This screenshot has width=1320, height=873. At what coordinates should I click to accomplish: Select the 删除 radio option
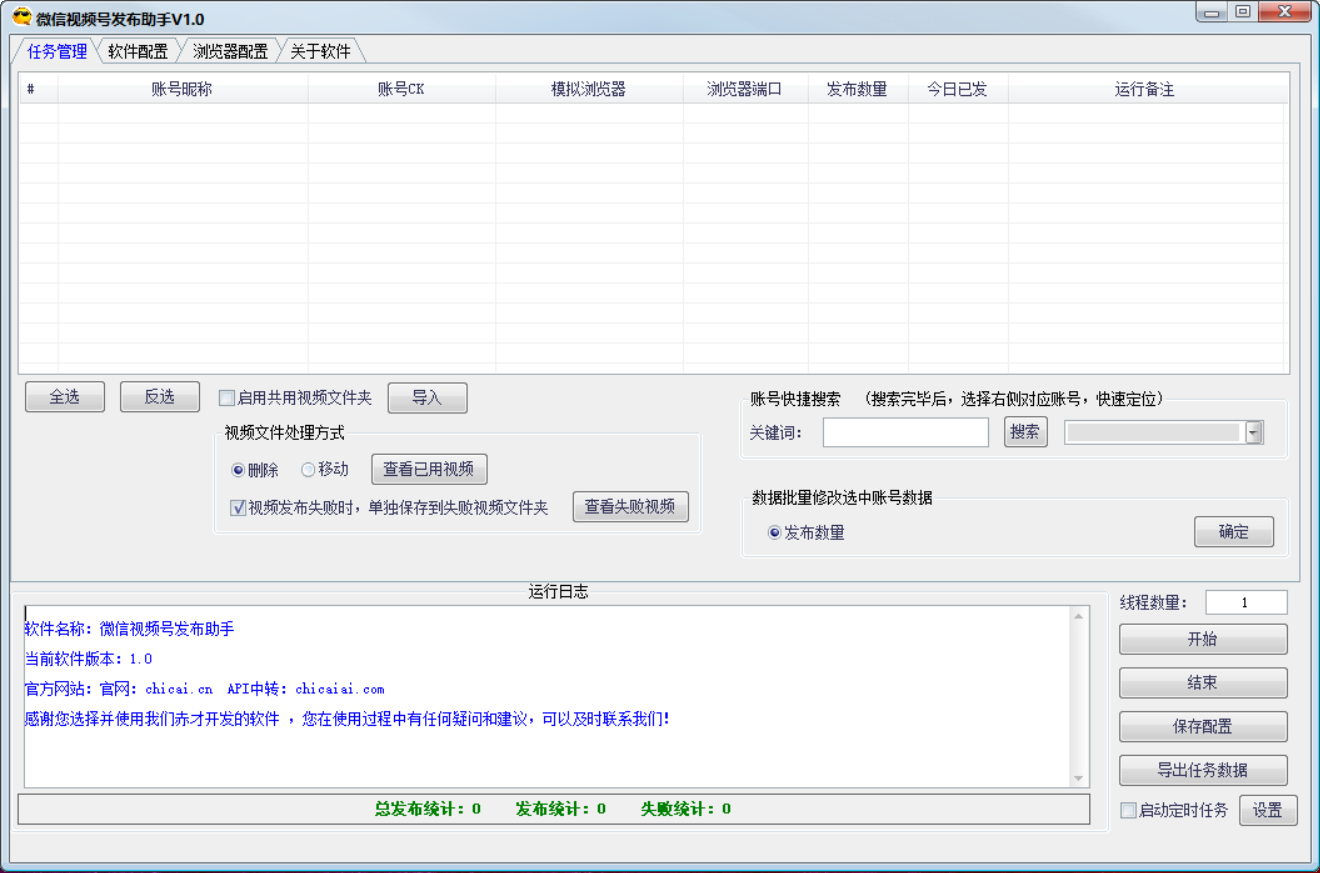pyautogui.click(x=238, y=470)
